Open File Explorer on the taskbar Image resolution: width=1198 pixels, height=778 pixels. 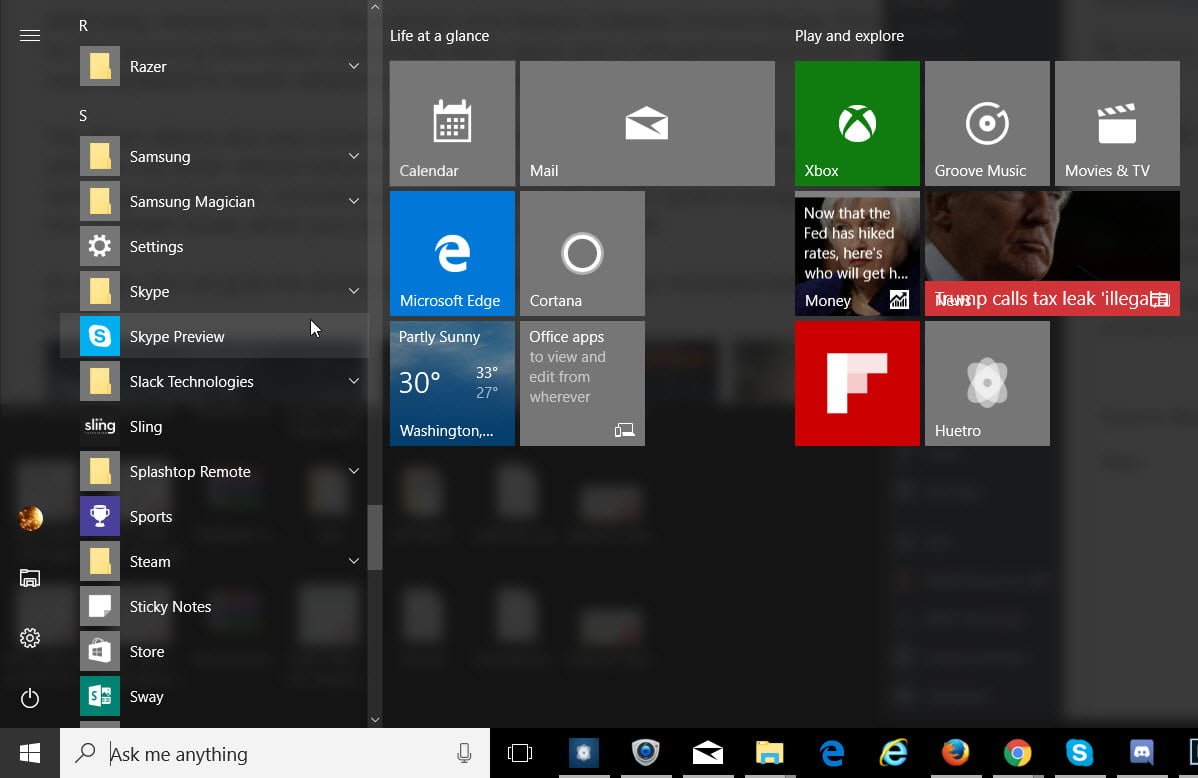tap(769, 754)
